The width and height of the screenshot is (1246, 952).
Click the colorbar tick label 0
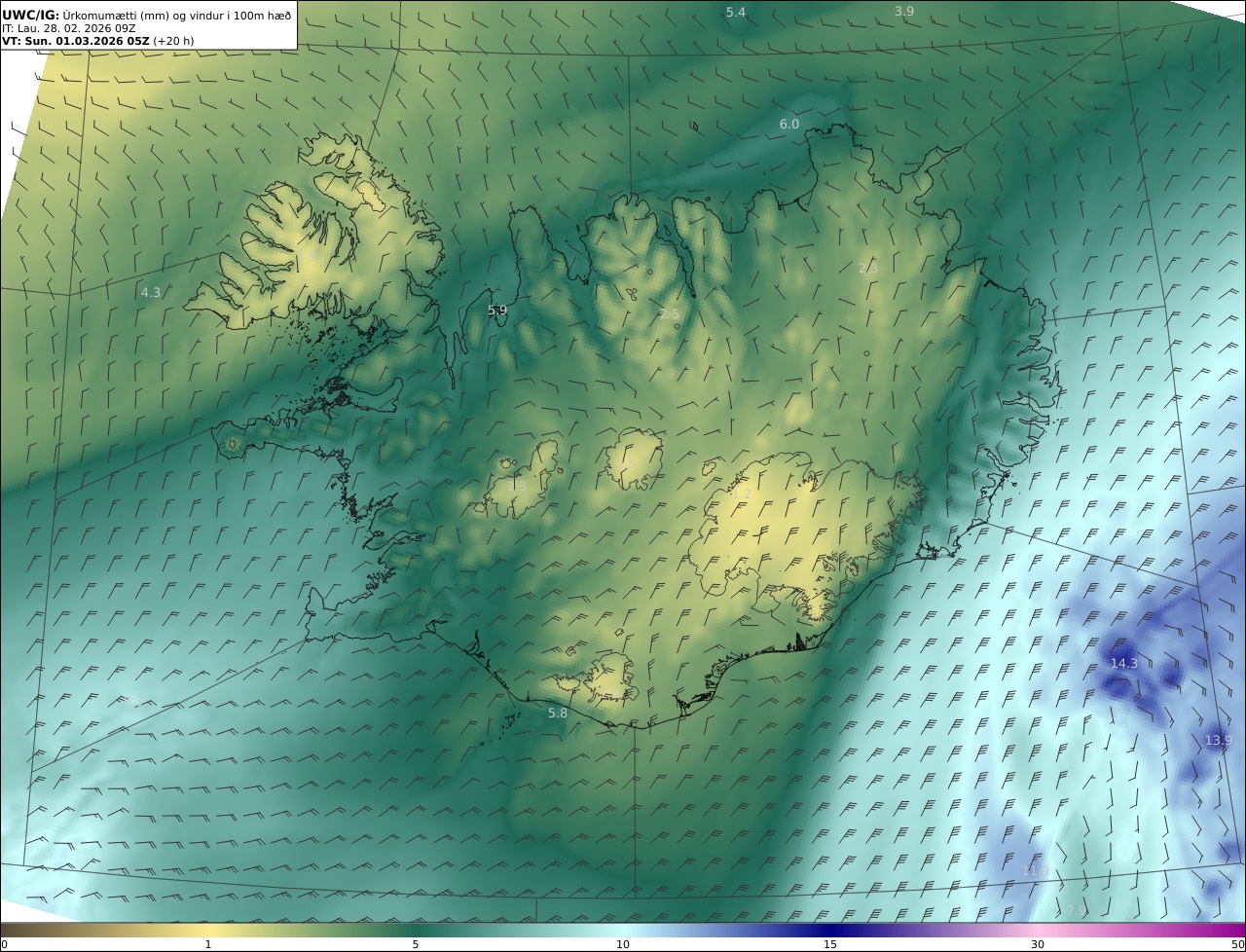4,944
